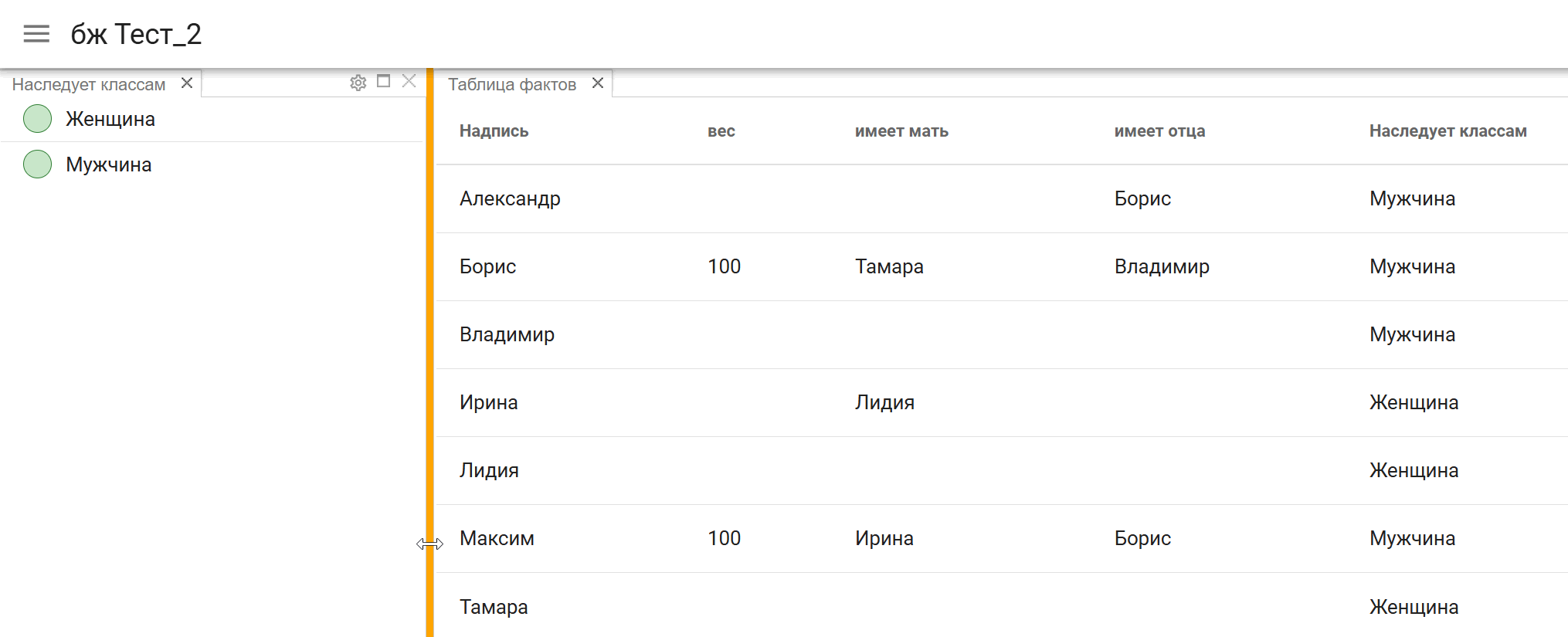Click the бж Тест_2 title

(136, 34)
